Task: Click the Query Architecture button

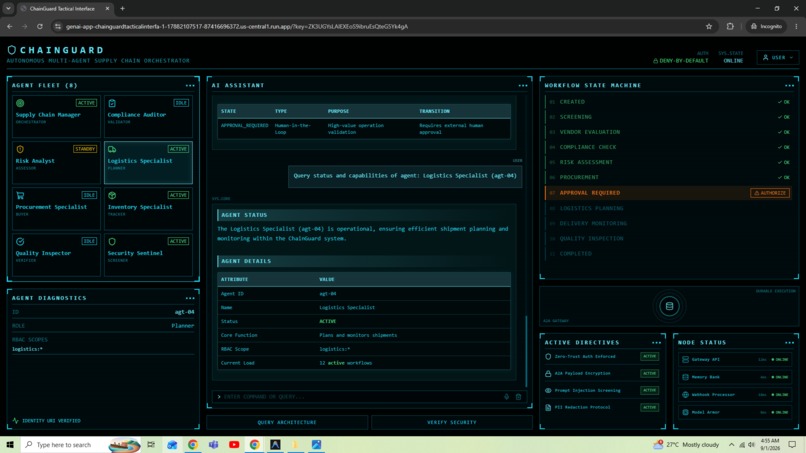Action: (287, 422)
